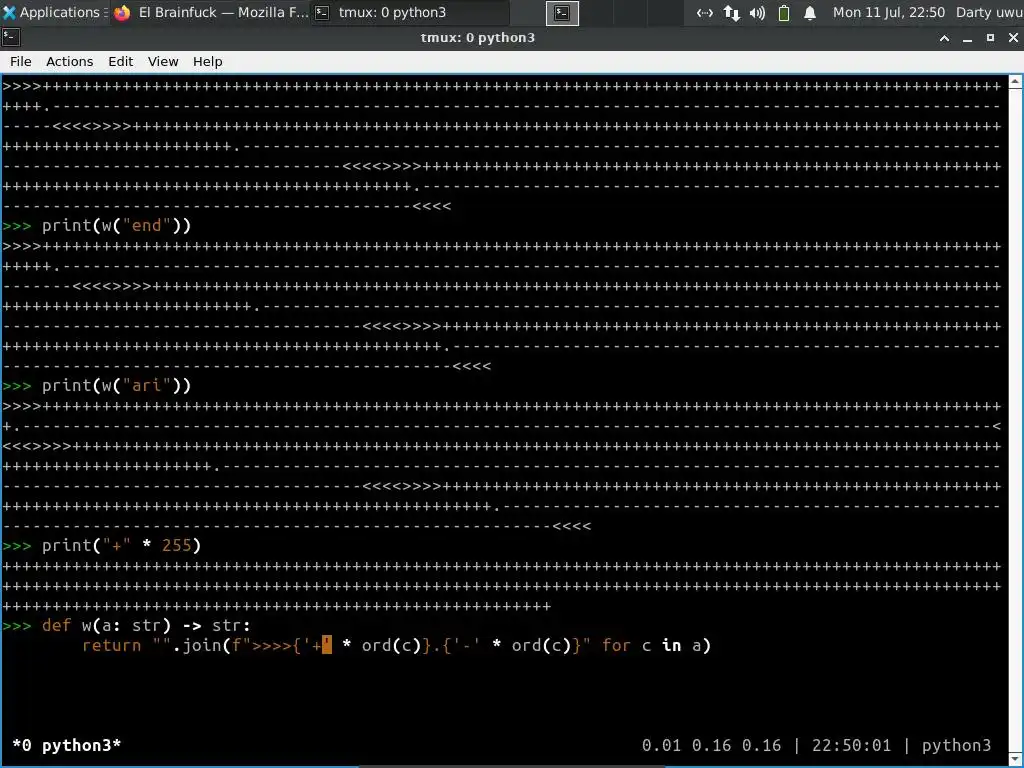Open the Actions menu
Screen dimensions: 1024x768
point(69,61)
